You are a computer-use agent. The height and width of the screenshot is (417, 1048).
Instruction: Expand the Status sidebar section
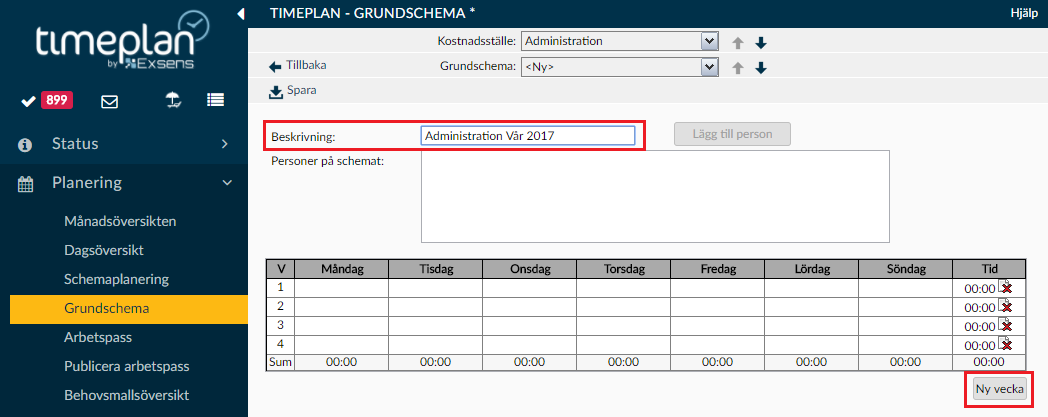pyautogui.click(x=124, y=144)
